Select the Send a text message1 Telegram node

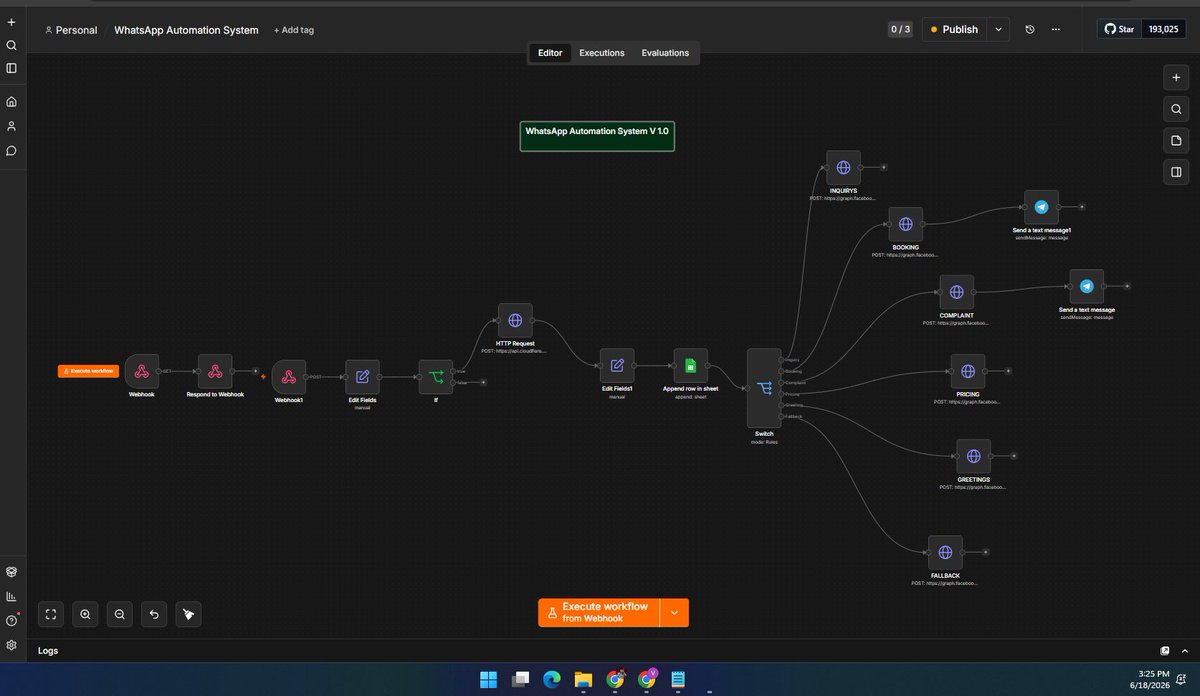tap(1041, 207)
